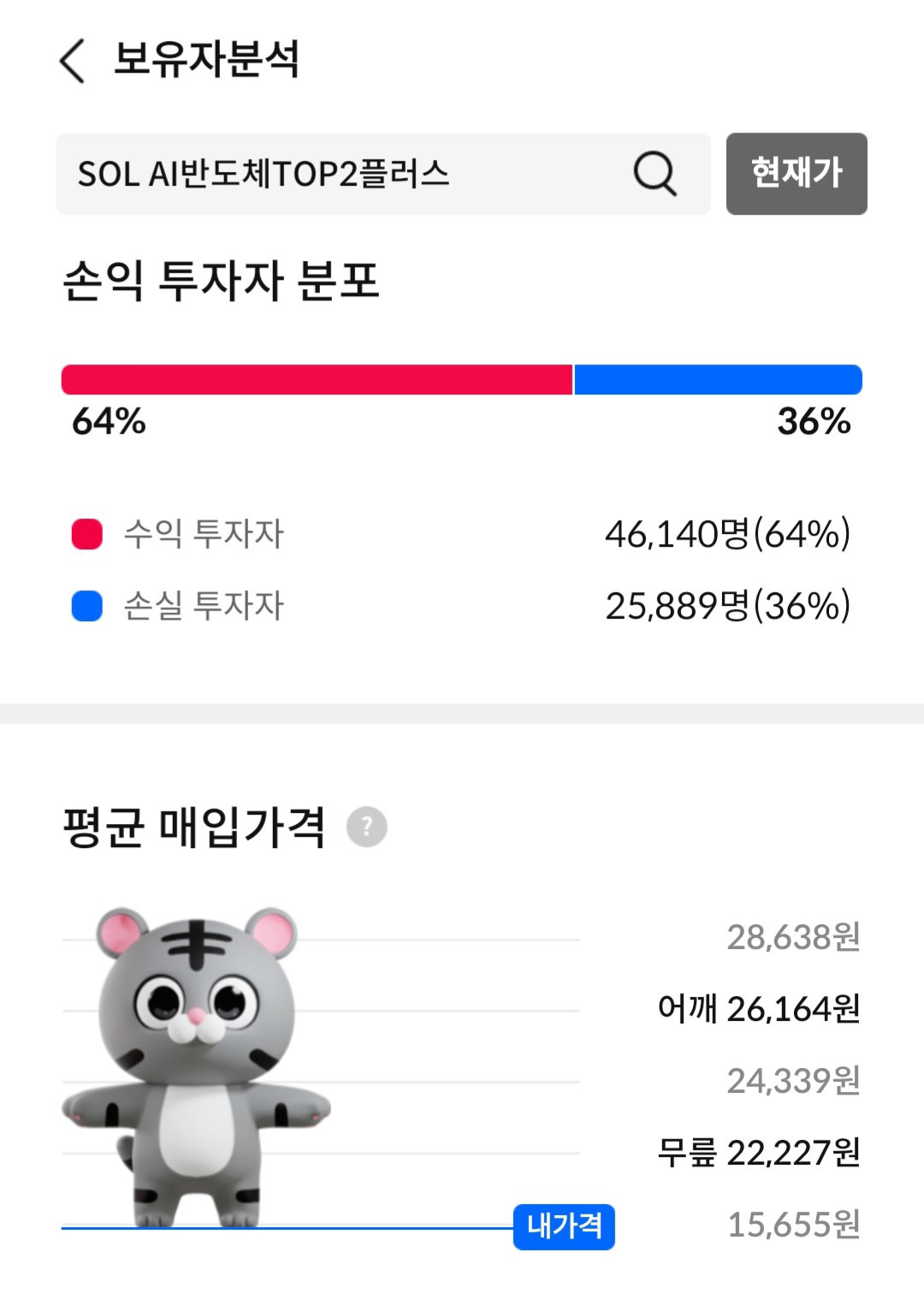Go back using the left arrow icon
The image size is (924, 1311).
pos(72,62)
